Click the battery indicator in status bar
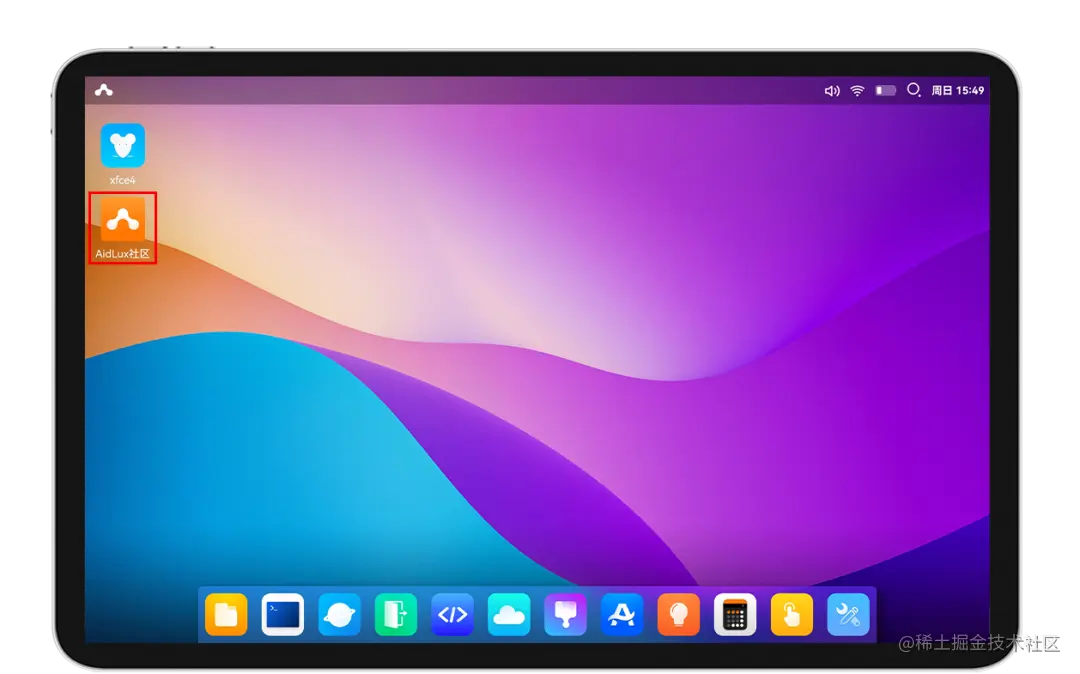The height and width of the screenshot is (674, 1080). click(886, 90)
